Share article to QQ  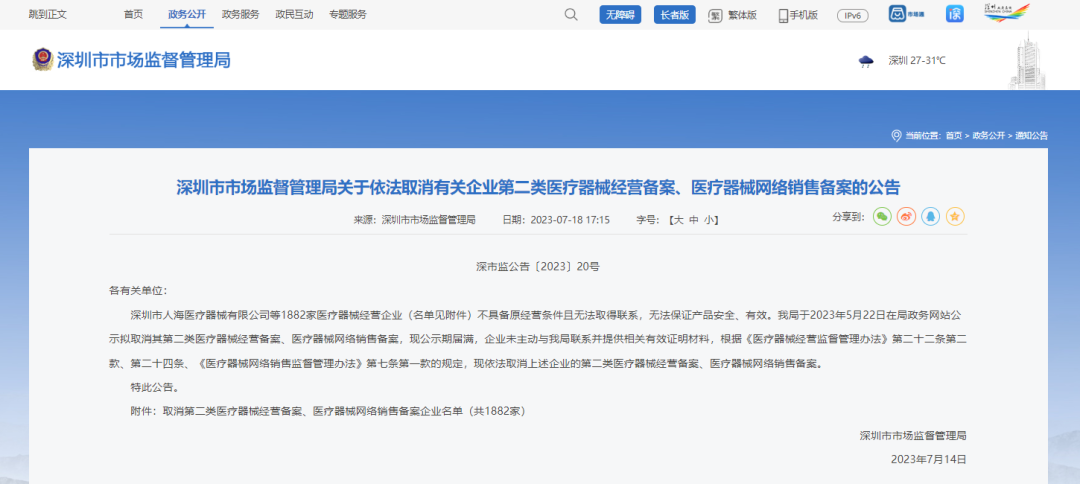click(930, 216)
